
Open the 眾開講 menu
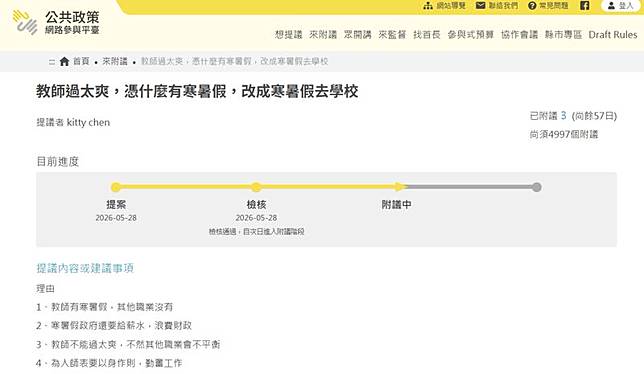click(357, 34)
